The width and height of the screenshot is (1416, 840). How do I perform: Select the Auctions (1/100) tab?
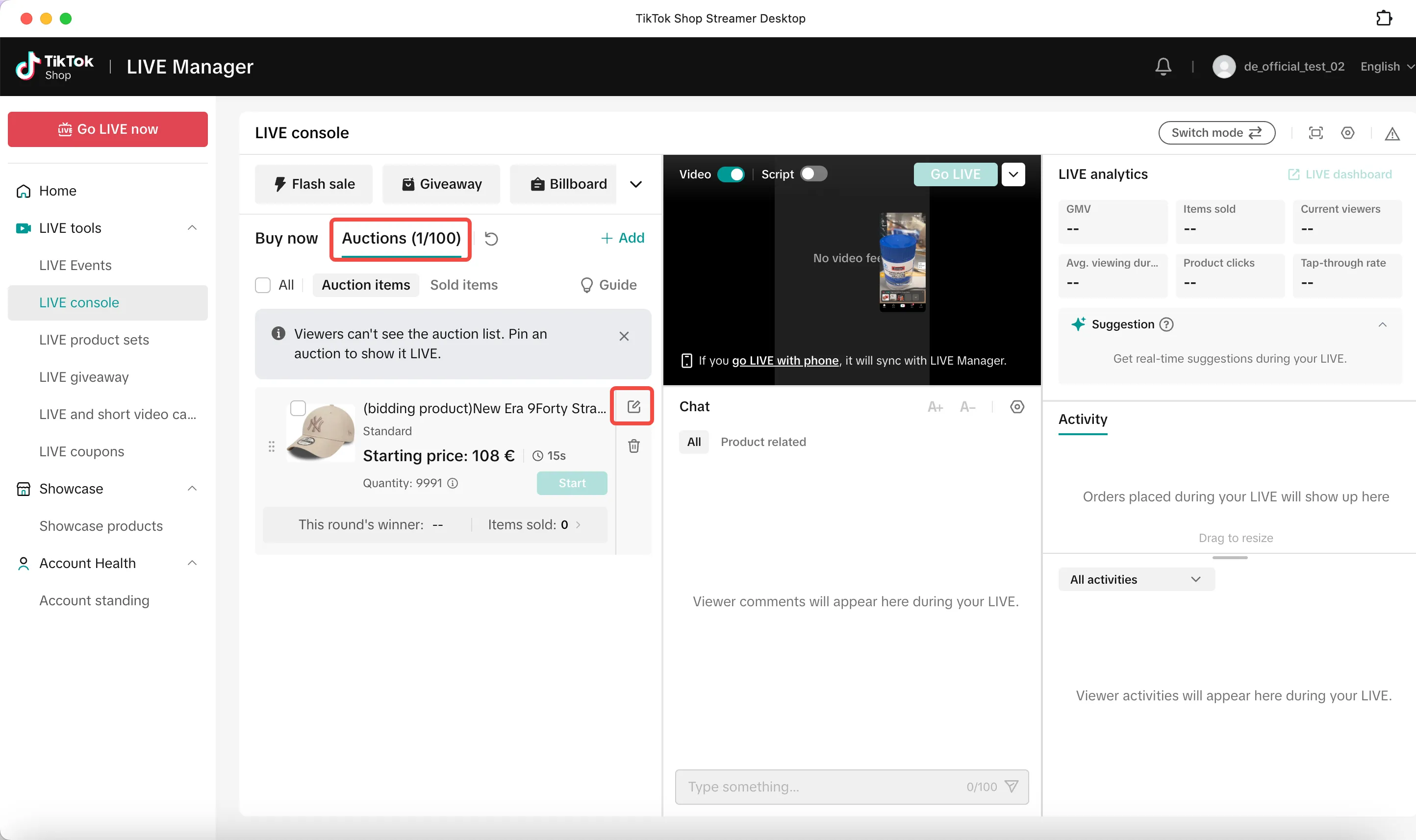tap(401, 238)
